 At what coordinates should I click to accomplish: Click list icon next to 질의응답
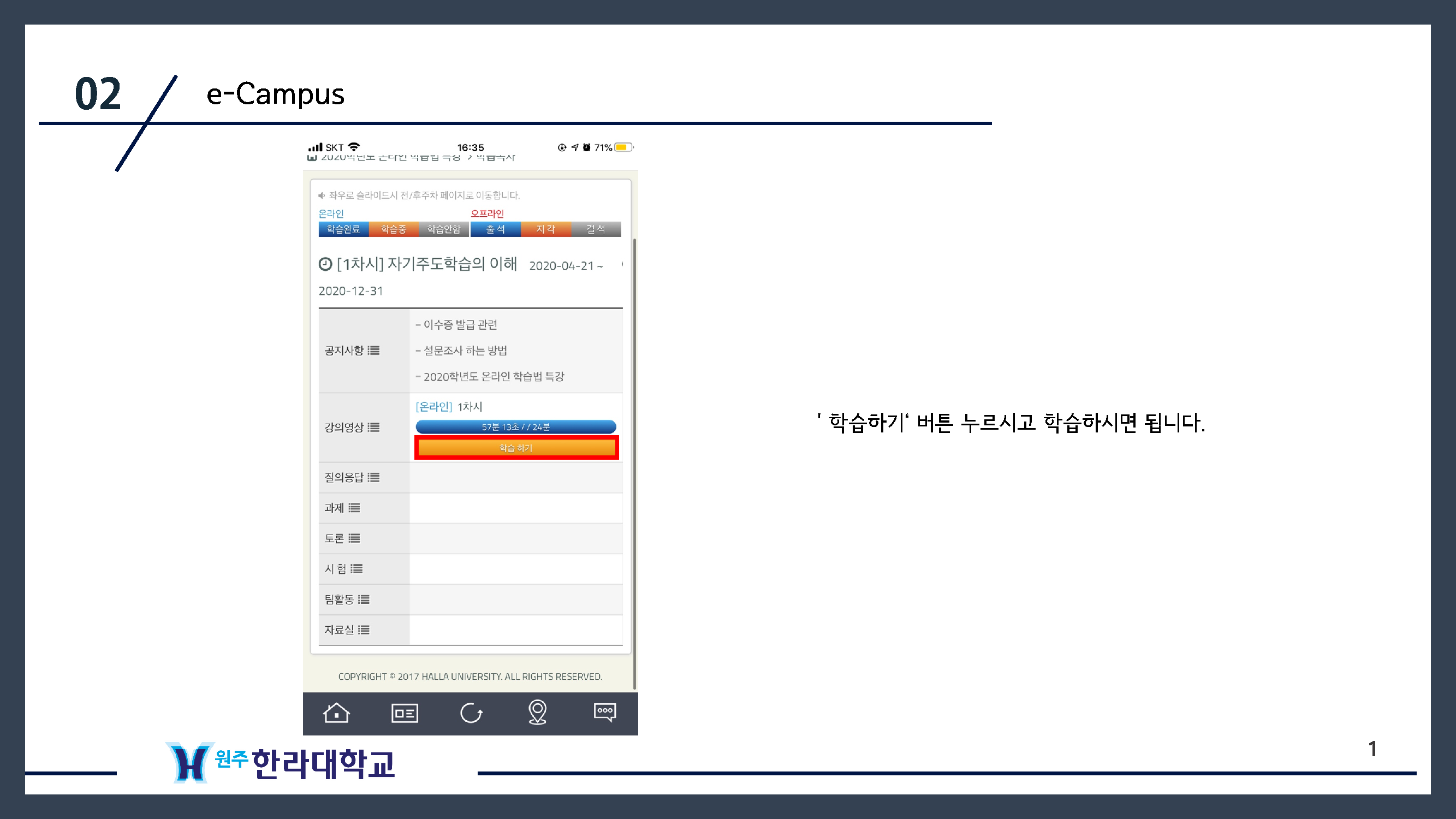click(373, 478)
